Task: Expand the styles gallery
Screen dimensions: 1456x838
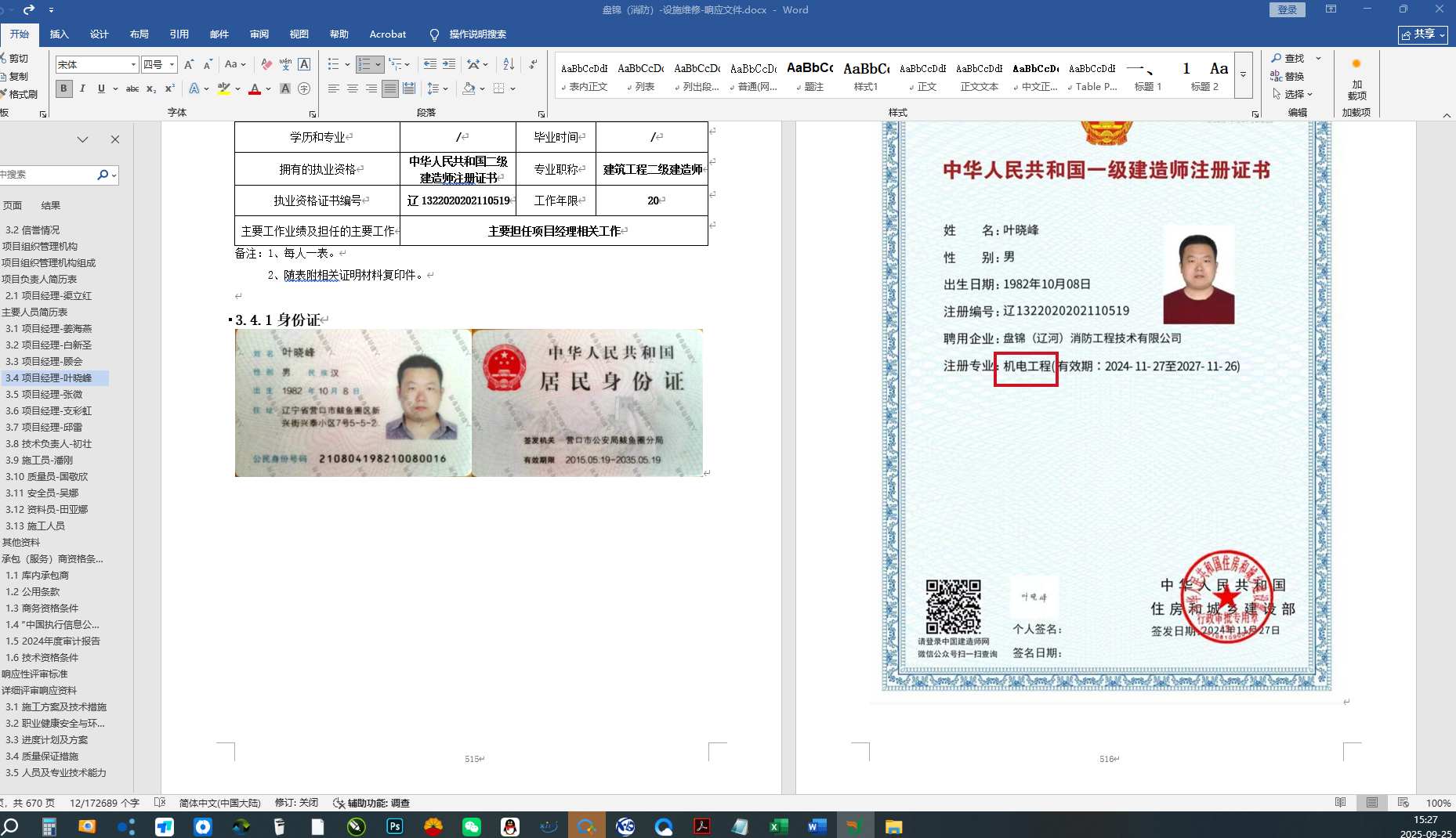Action: coord(1243,75)
